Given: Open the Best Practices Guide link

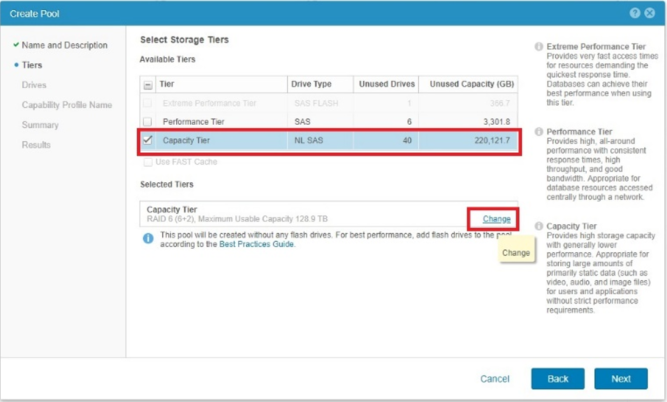Looking at the screenshot, I should (257, 244).
